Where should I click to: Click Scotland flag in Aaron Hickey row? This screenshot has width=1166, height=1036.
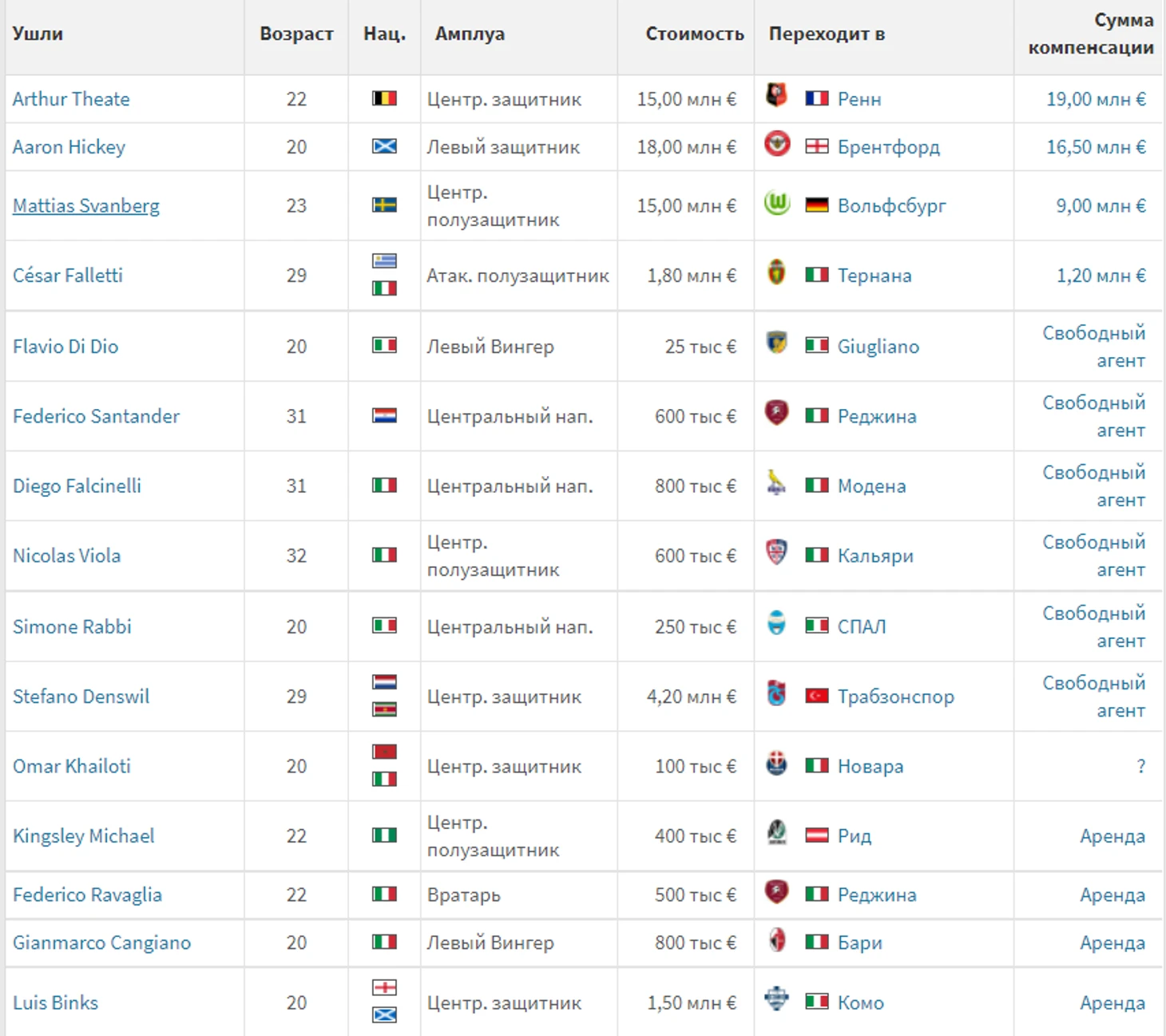(384, 147)
